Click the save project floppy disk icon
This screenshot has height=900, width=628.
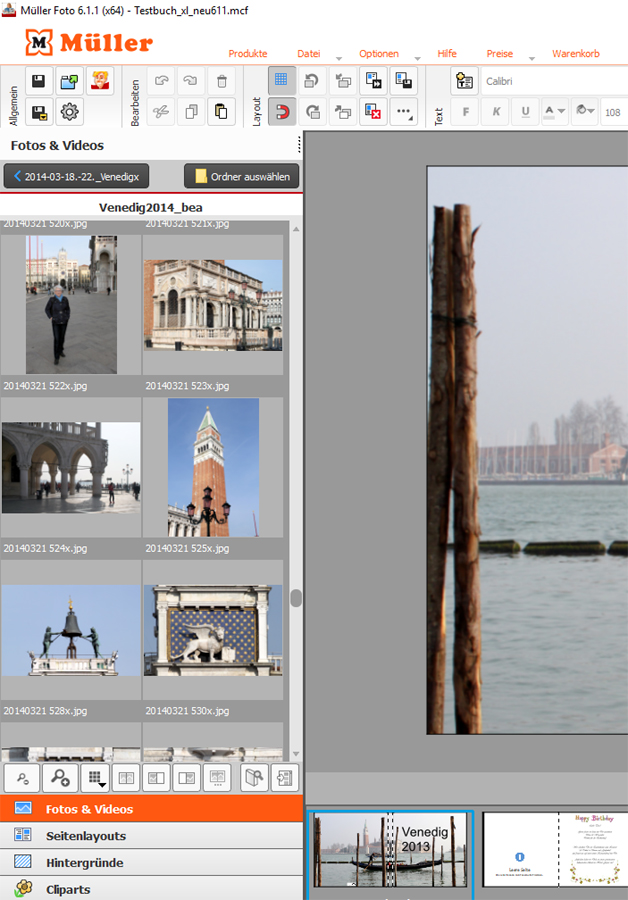[x=40, y=82]
